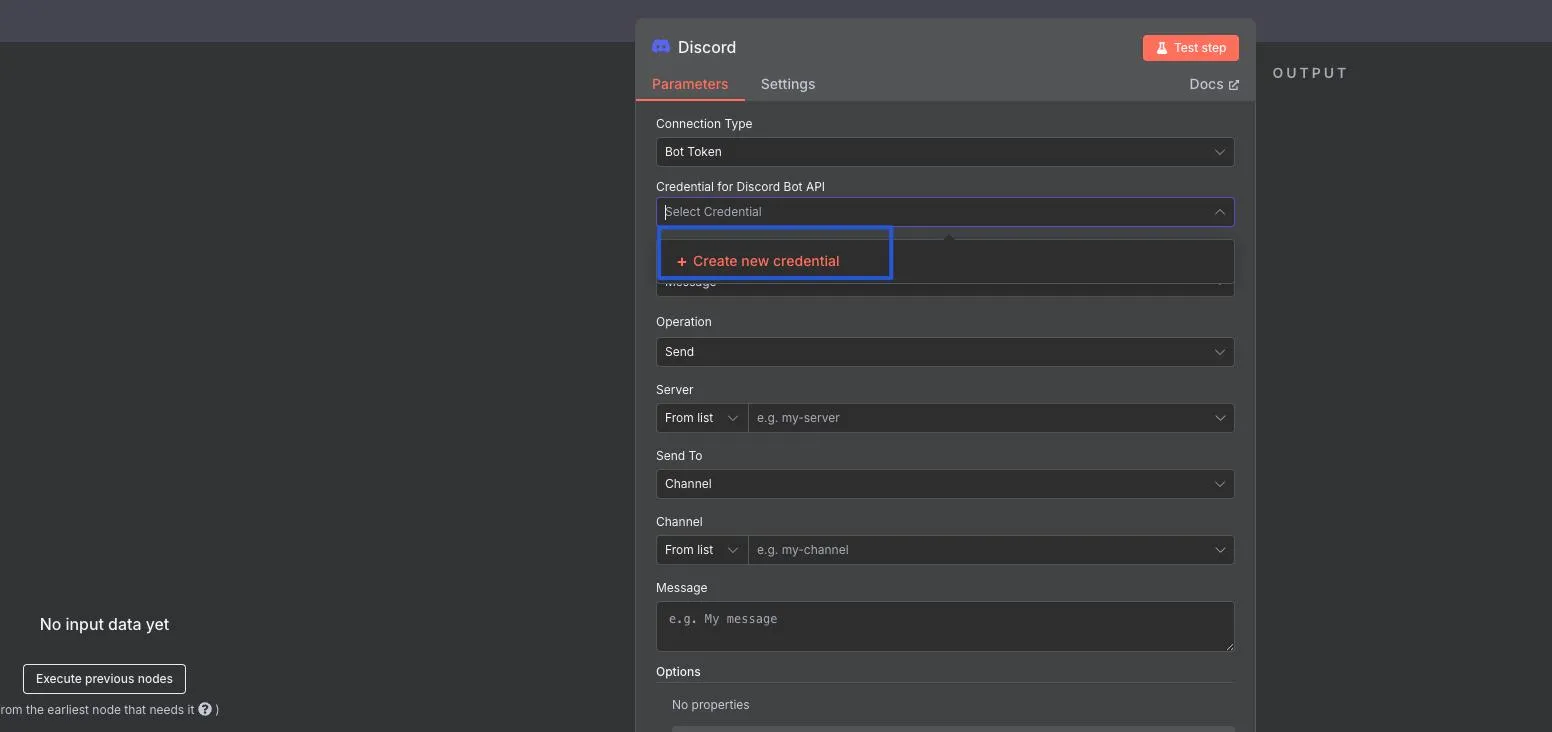Click the Credential for Discord Bot API label
The image size is (1552, 732).
pos(740,187)
